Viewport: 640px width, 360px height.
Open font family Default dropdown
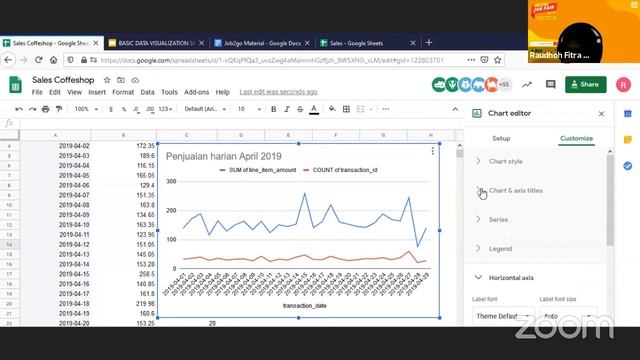(x=205, y=109)
